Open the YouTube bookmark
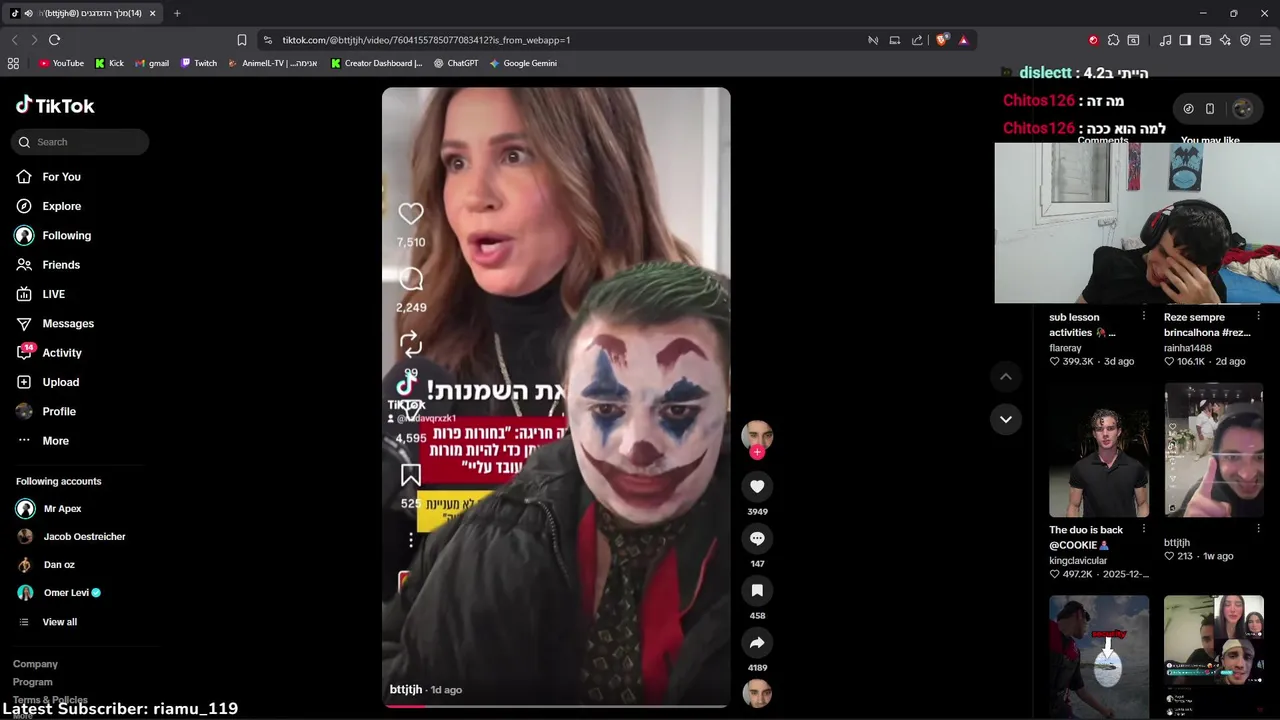The image size is (1280, 720). [x=61, y=63]
